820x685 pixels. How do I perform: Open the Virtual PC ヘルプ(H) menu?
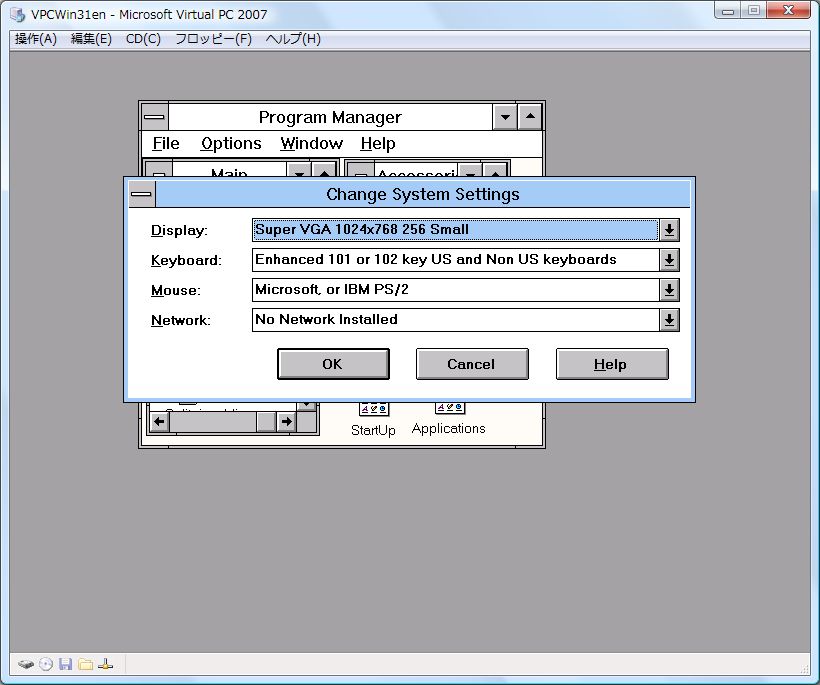(293, 39)
